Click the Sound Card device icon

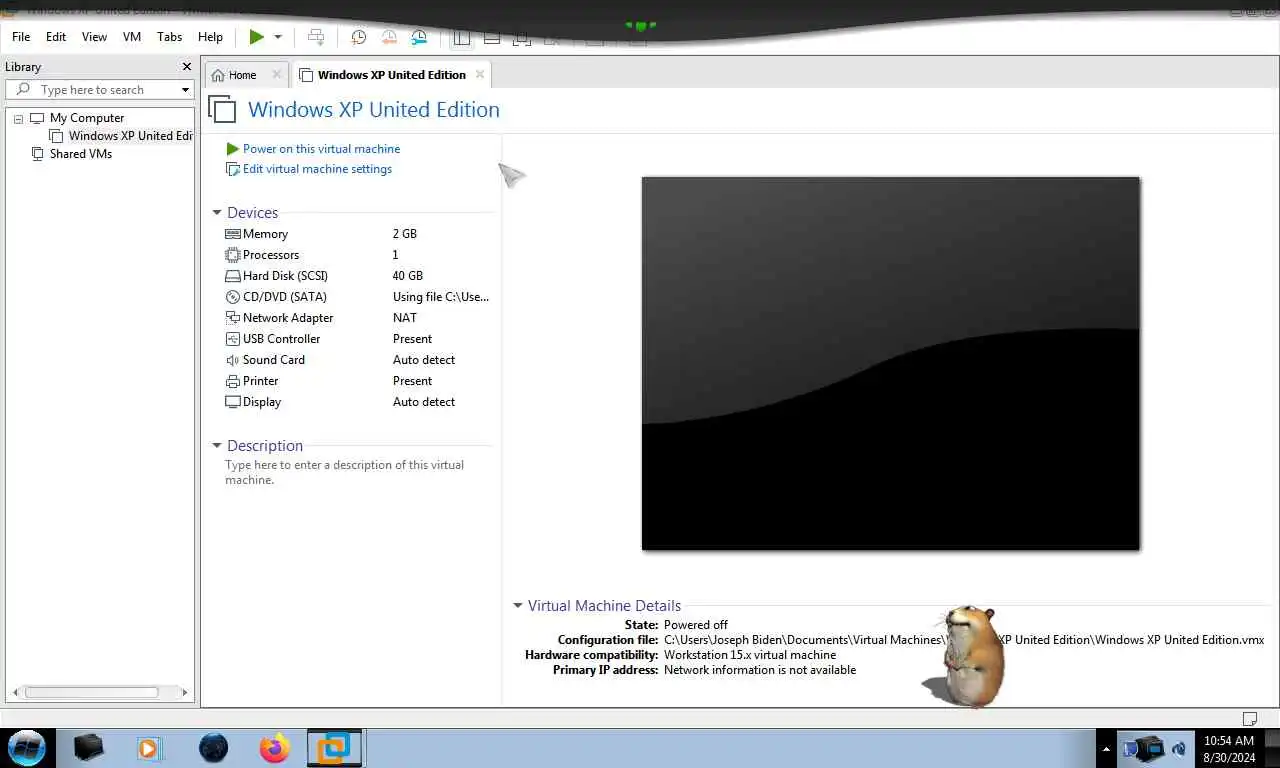click(x=233, y=360)
